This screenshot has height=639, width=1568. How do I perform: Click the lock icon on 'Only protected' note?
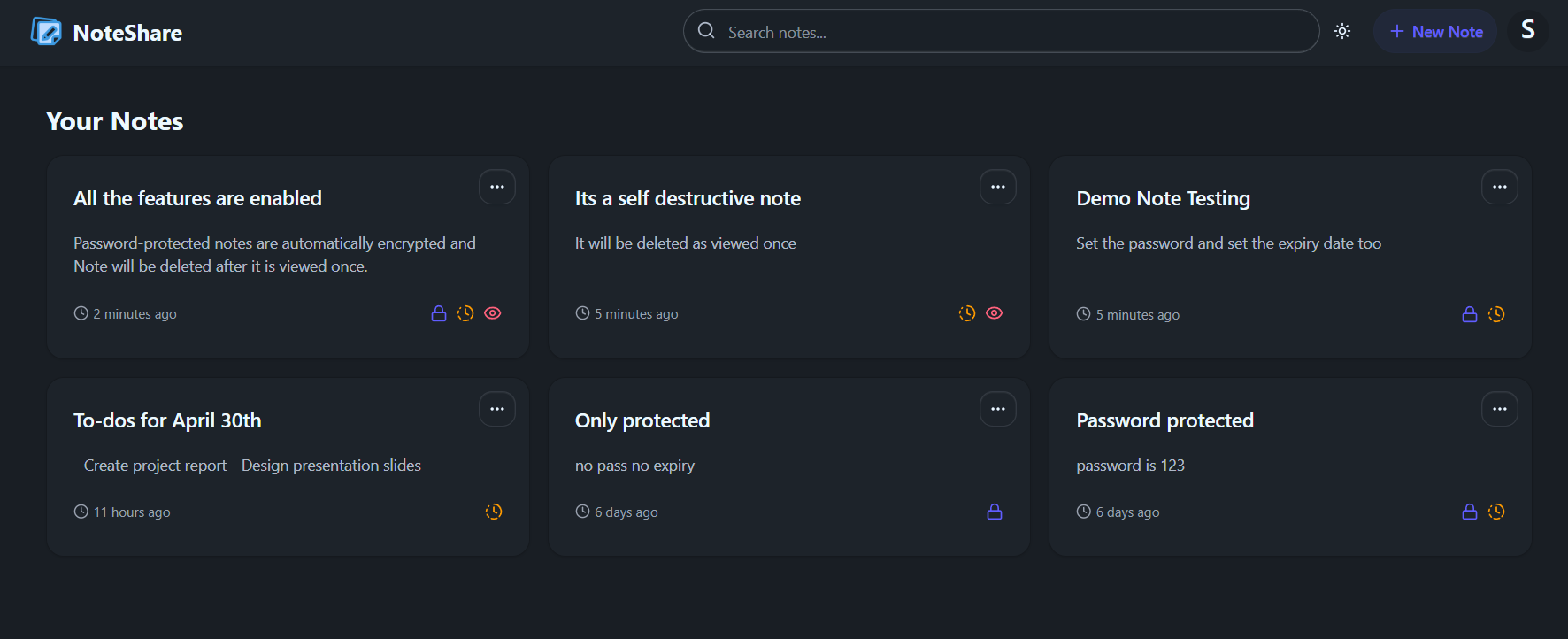[x=995, y=512]
